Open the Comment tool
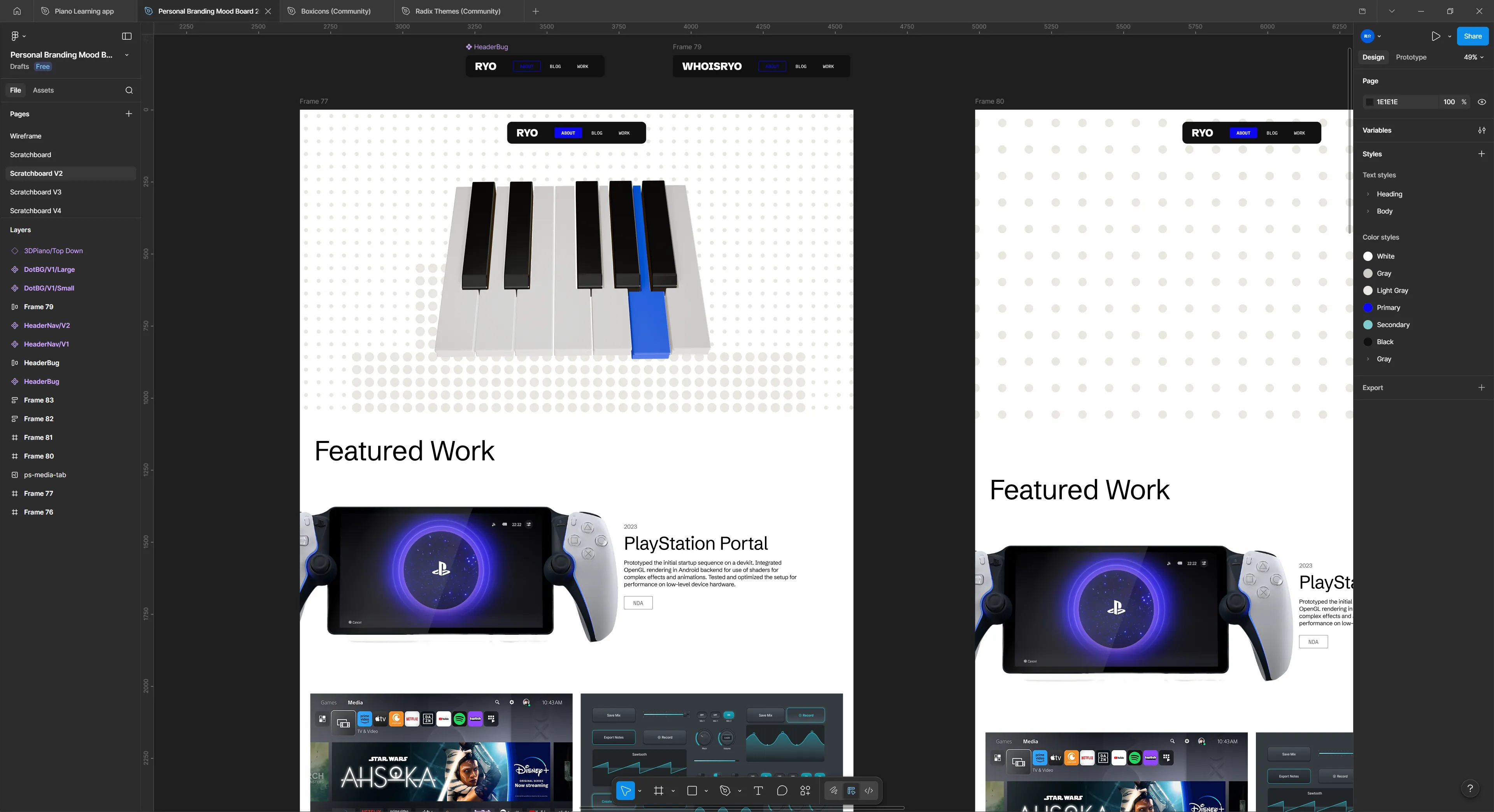Viewport: 1494px width, 812px height. click(782, 791)
